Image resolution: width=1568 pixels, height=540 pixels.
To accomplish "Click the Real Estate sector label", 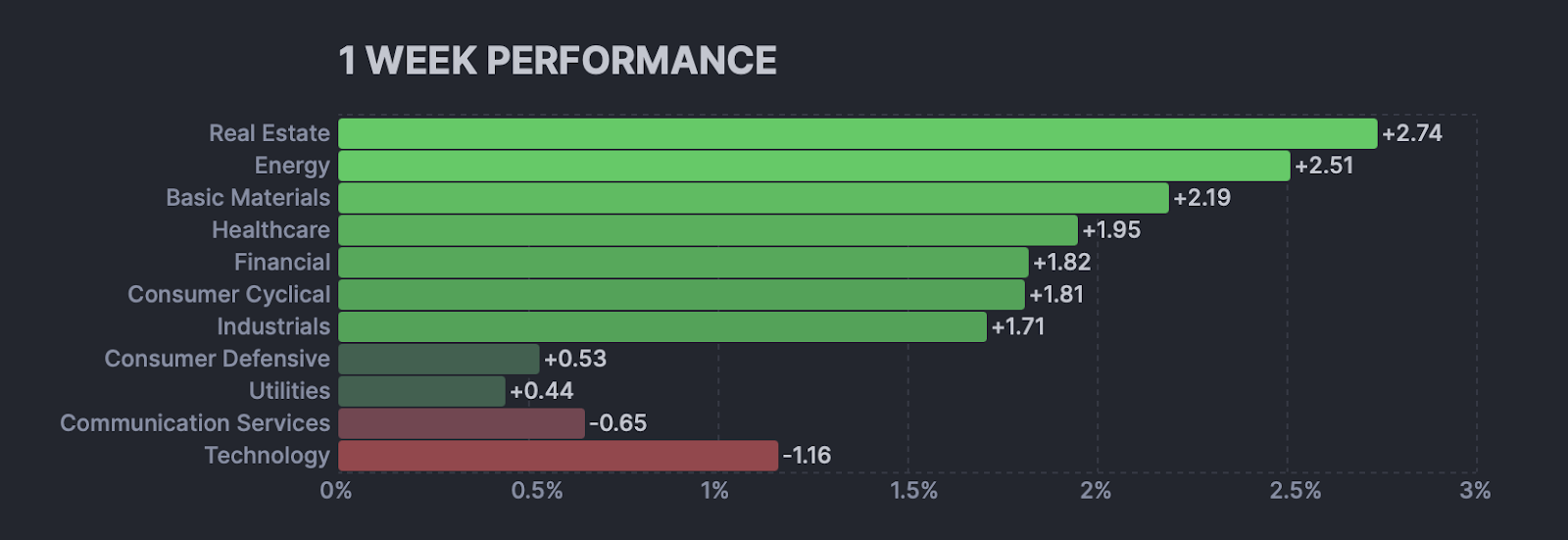I will [x=269, y=133].
